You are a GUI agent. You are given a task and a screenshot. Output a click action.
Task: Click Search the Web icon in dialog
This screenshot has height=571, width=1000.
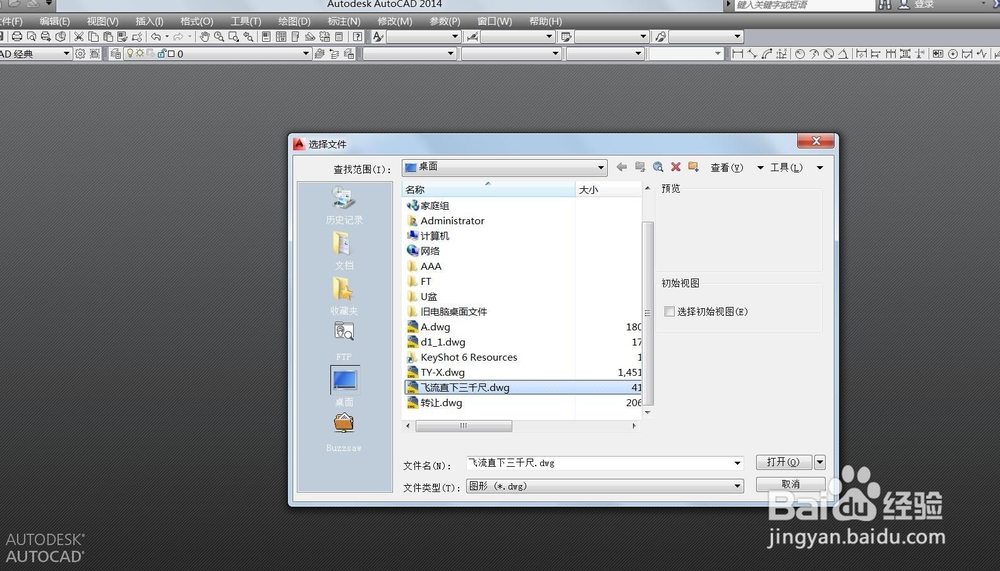658,167
